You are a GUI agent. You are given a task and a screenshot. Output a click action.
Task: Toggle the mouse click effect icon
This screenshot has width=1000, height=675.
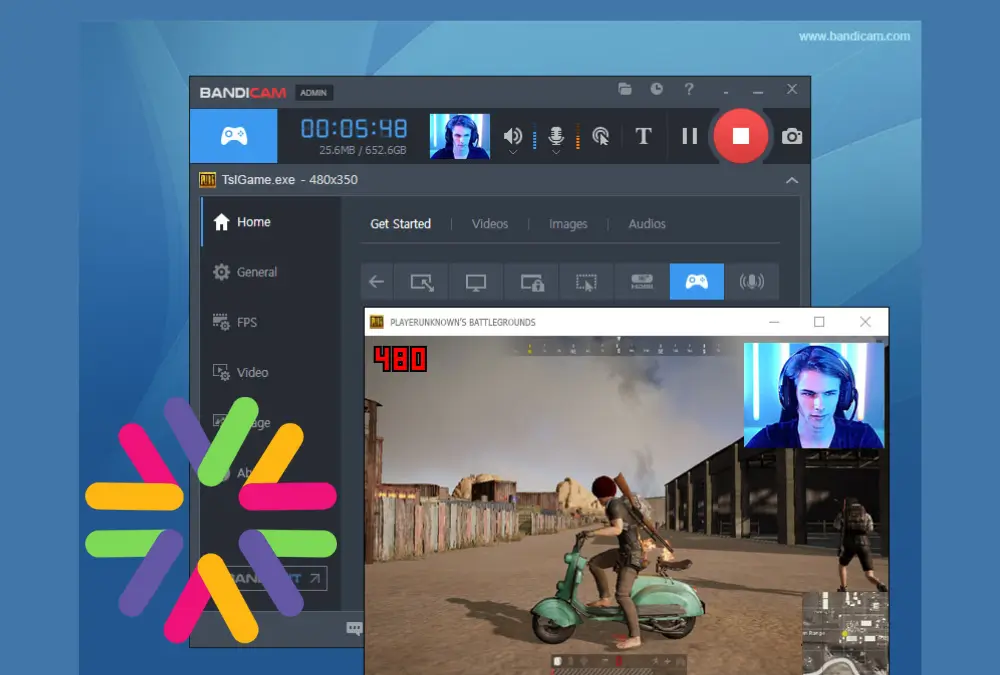point(600,136)
